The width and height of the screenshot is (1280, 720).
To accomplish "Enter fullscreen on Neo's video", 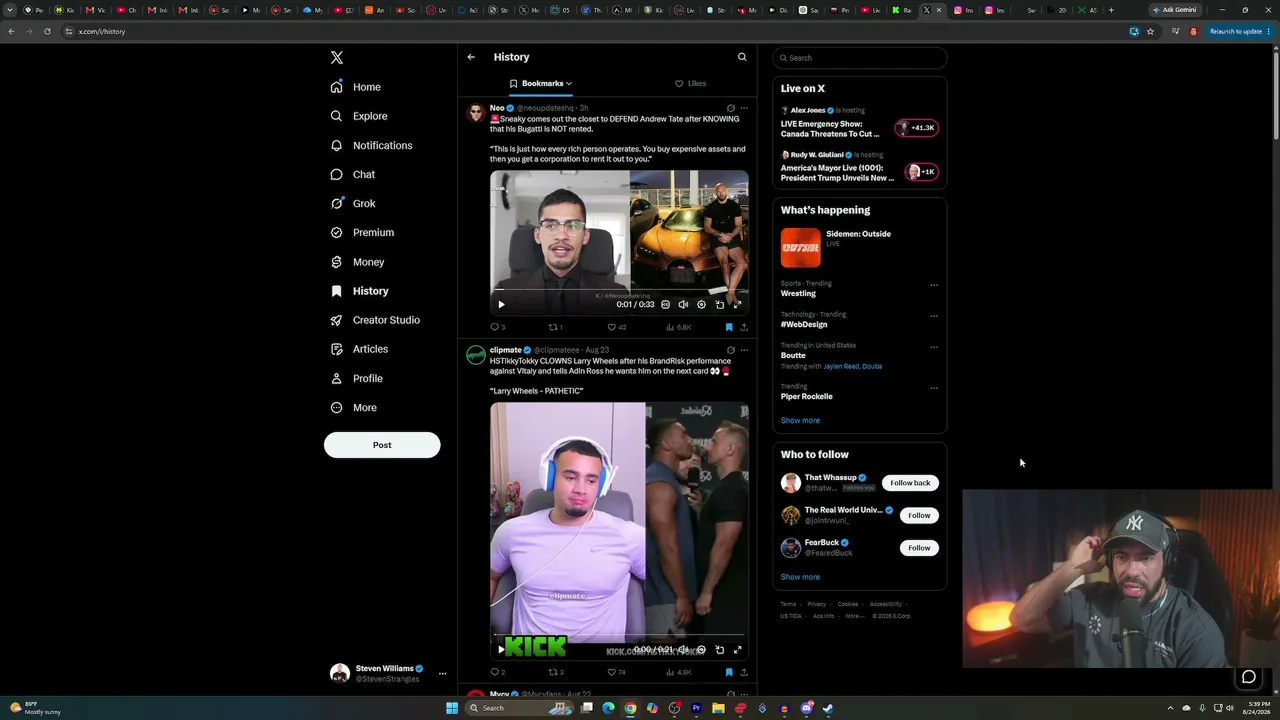I will (x=738, y=304).
